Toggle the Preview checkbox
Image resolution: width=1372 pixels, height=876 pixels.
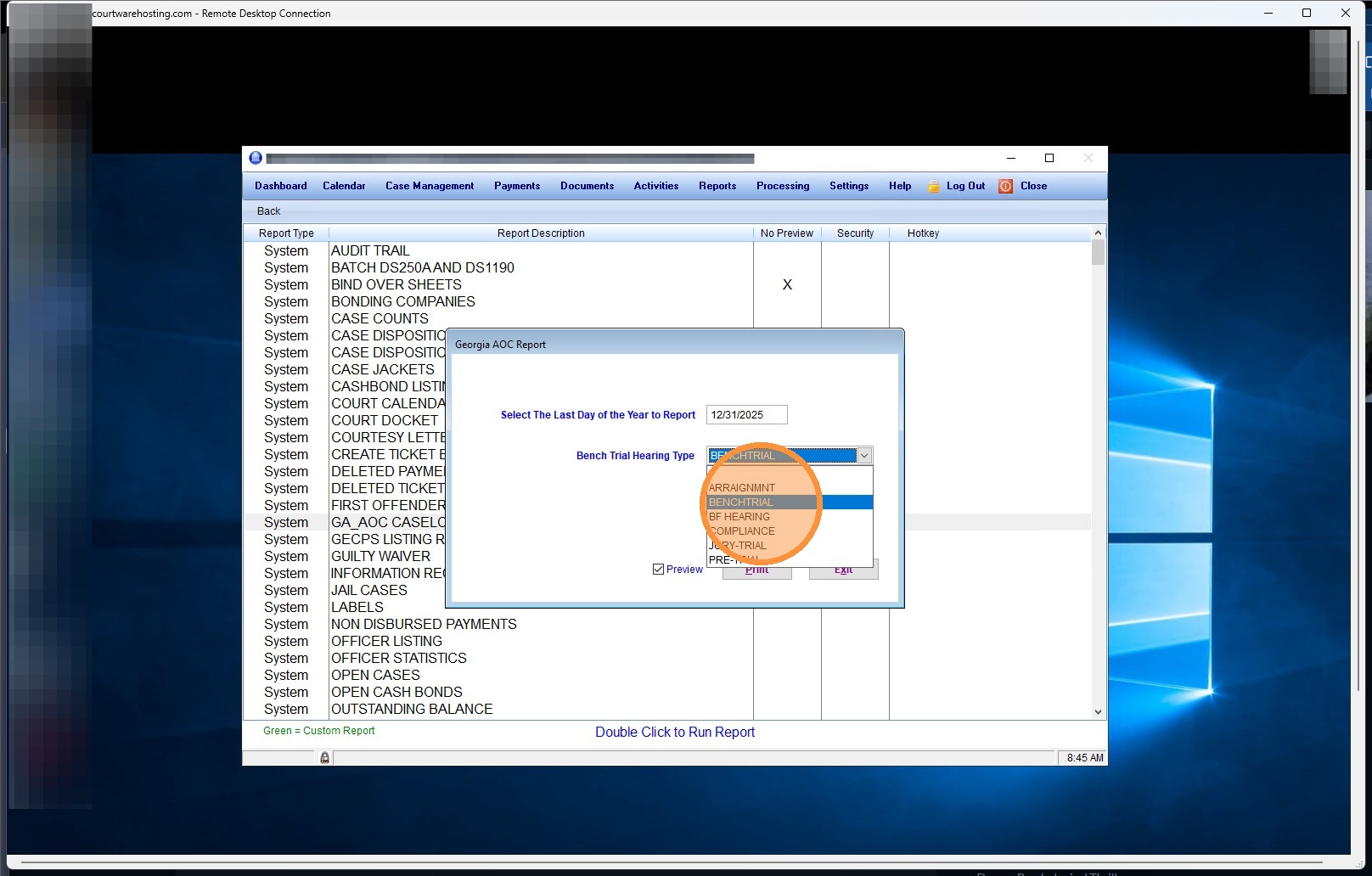tap(658, 570)
